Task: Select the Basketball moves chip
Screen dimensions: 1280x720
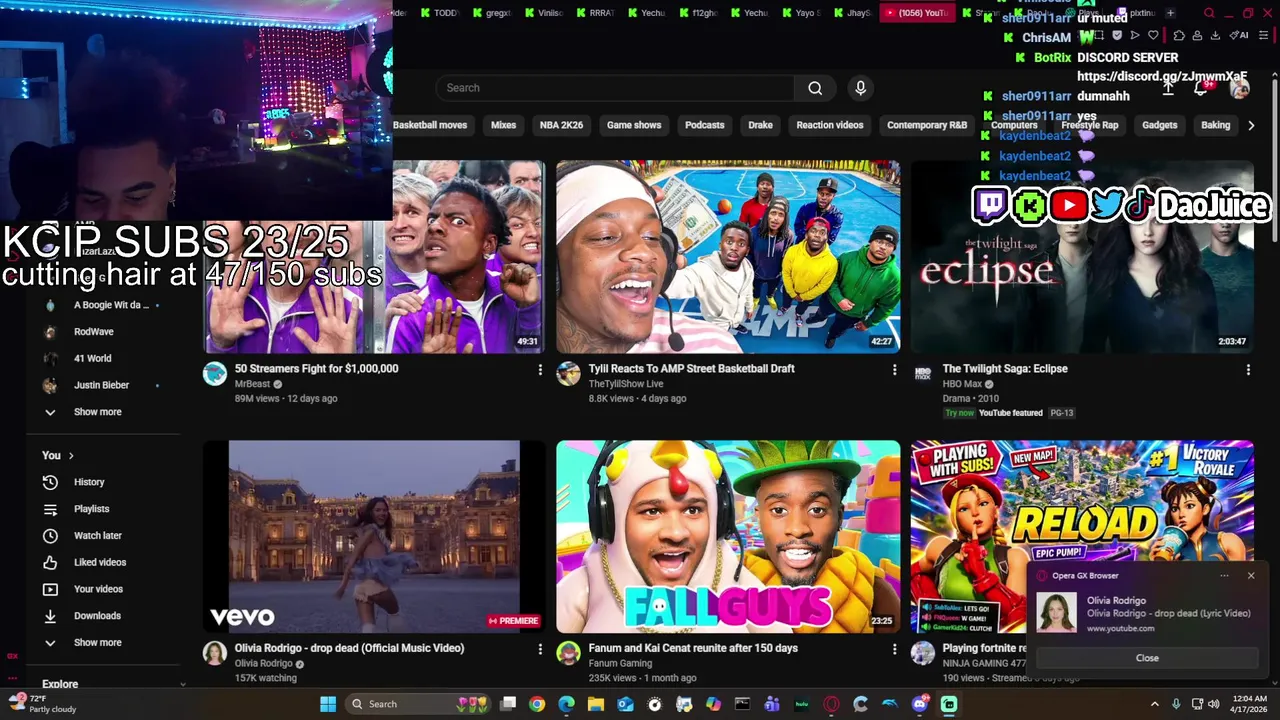Action: click(430, 125)
